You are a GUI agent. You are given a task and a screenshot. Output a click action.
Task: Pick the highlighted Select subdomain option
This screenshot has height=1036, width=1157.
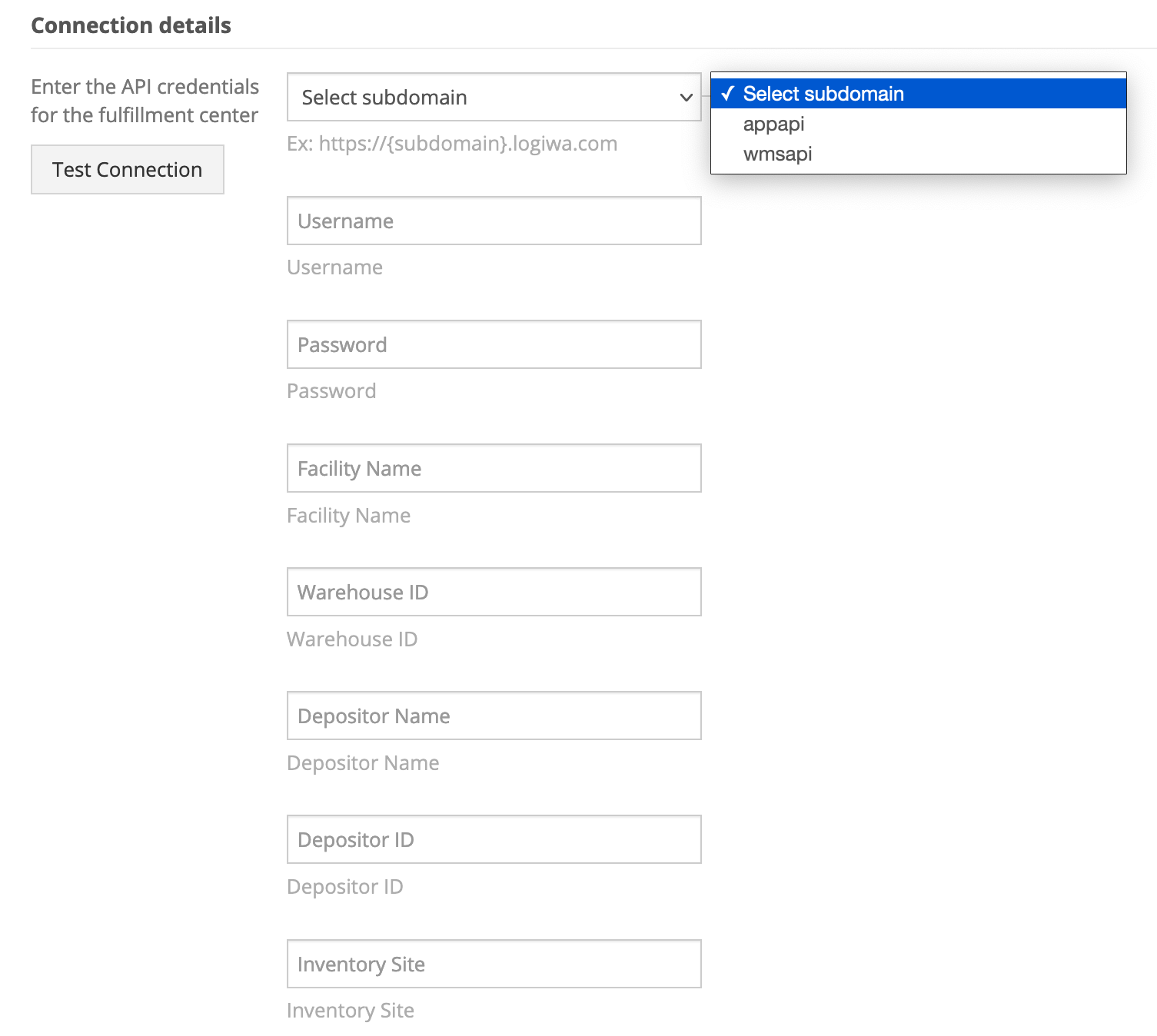[x=918, y=94]
